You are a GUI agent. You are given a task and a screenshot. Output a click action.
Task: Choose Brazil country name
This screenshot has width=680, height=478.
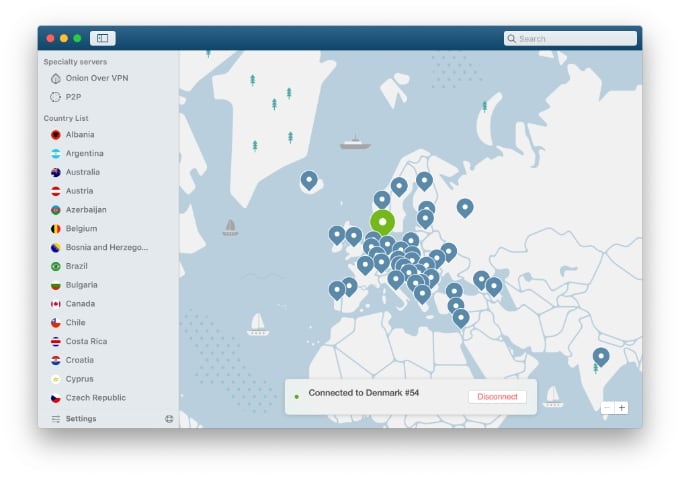pyautogui.click(x=76, y=266)
